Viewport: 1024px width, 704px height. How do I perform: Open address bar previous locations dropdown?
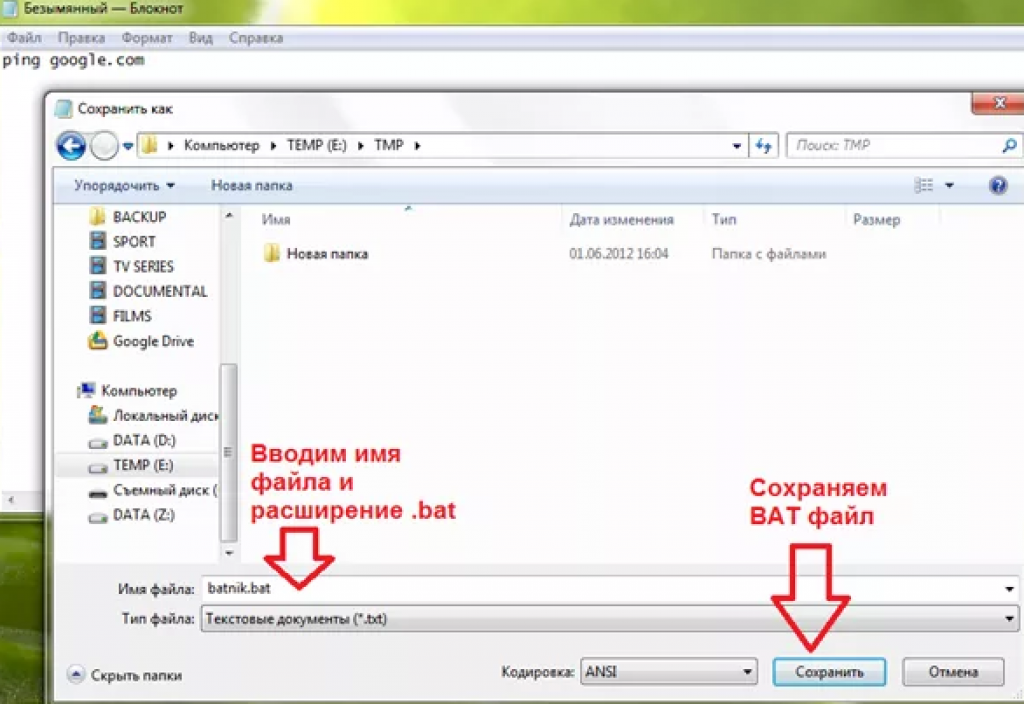click(737, 146)
